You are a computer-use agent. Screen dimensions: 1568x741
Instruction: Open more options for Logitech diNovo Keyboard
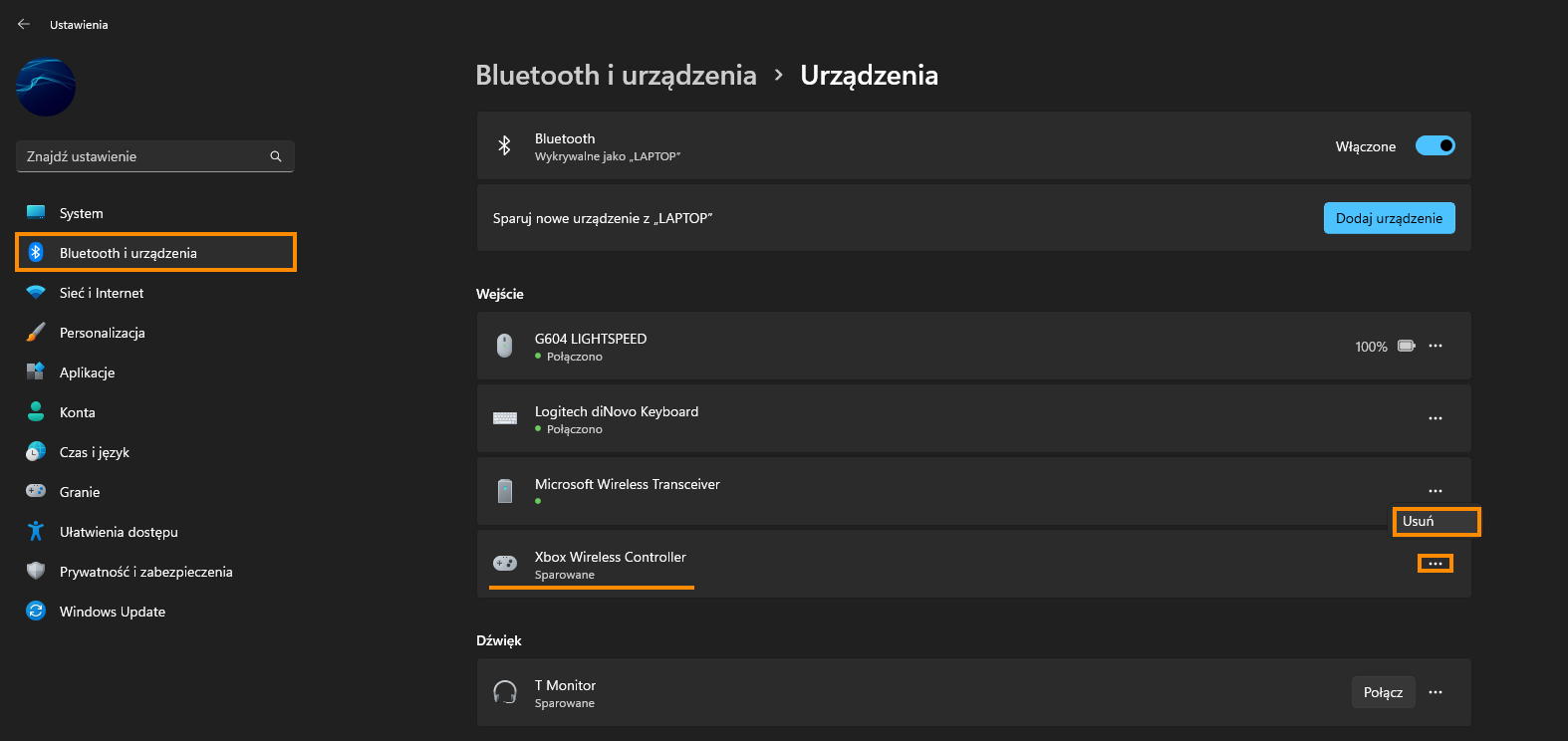(x=1436, y=418)
